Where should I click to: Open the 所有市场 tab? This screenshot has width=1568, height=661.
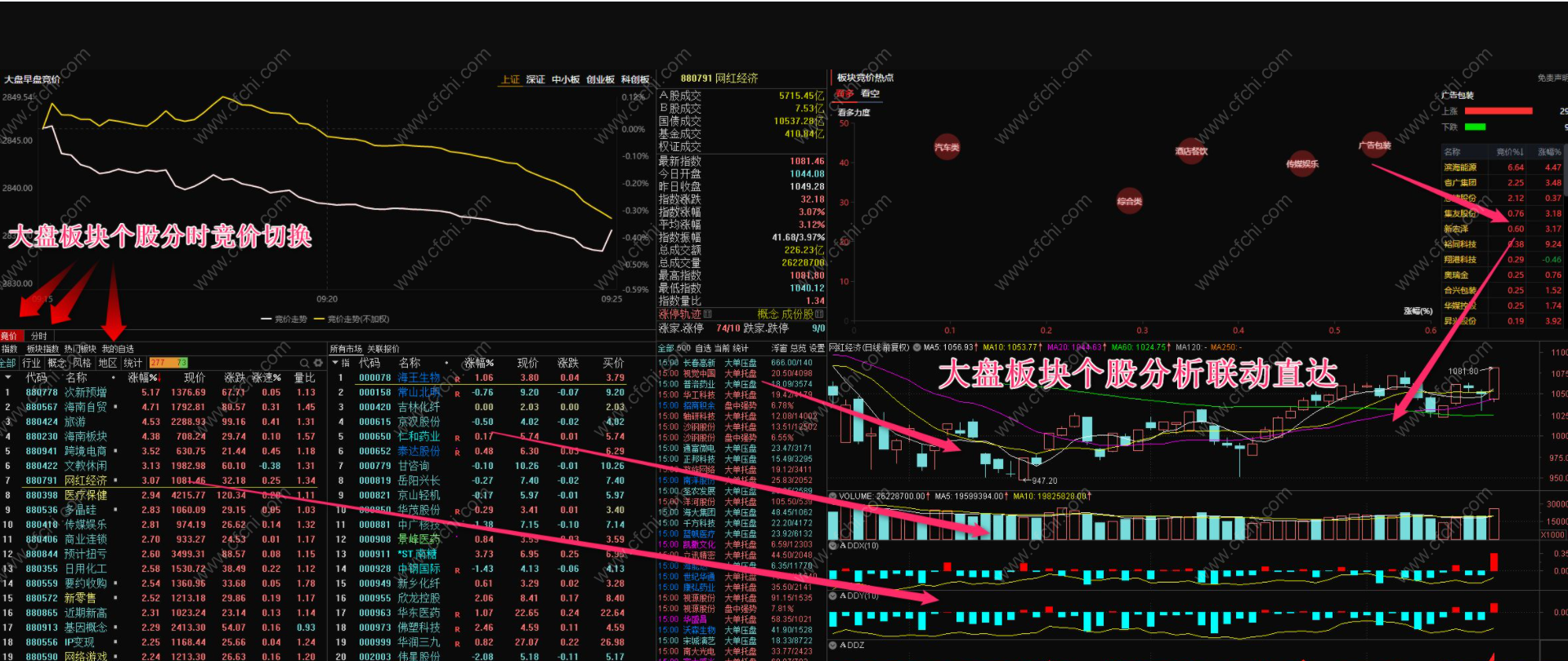tap(346, 349)
